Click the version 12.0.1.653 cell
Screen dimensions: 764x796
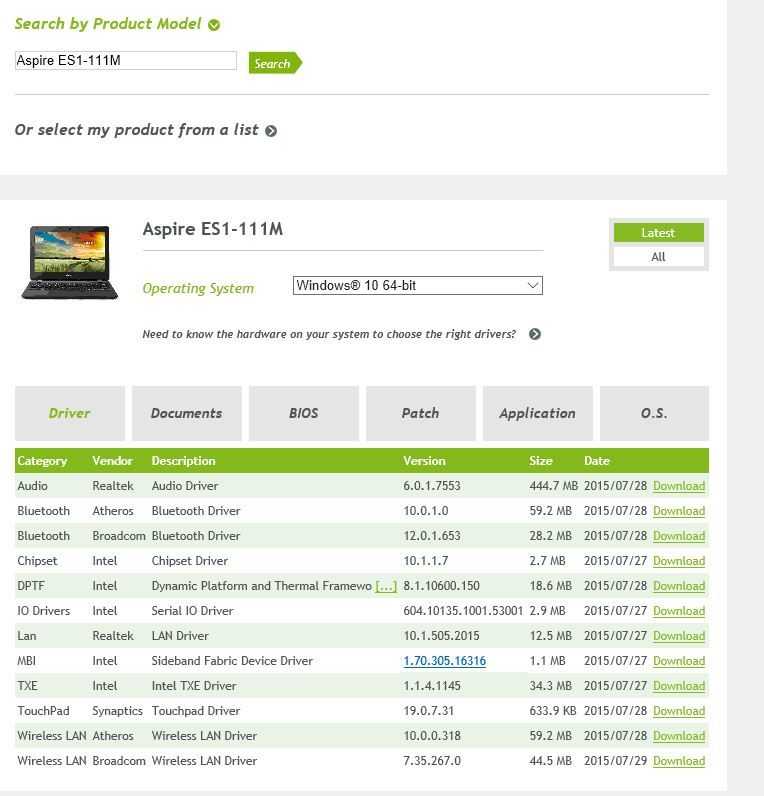432,536
